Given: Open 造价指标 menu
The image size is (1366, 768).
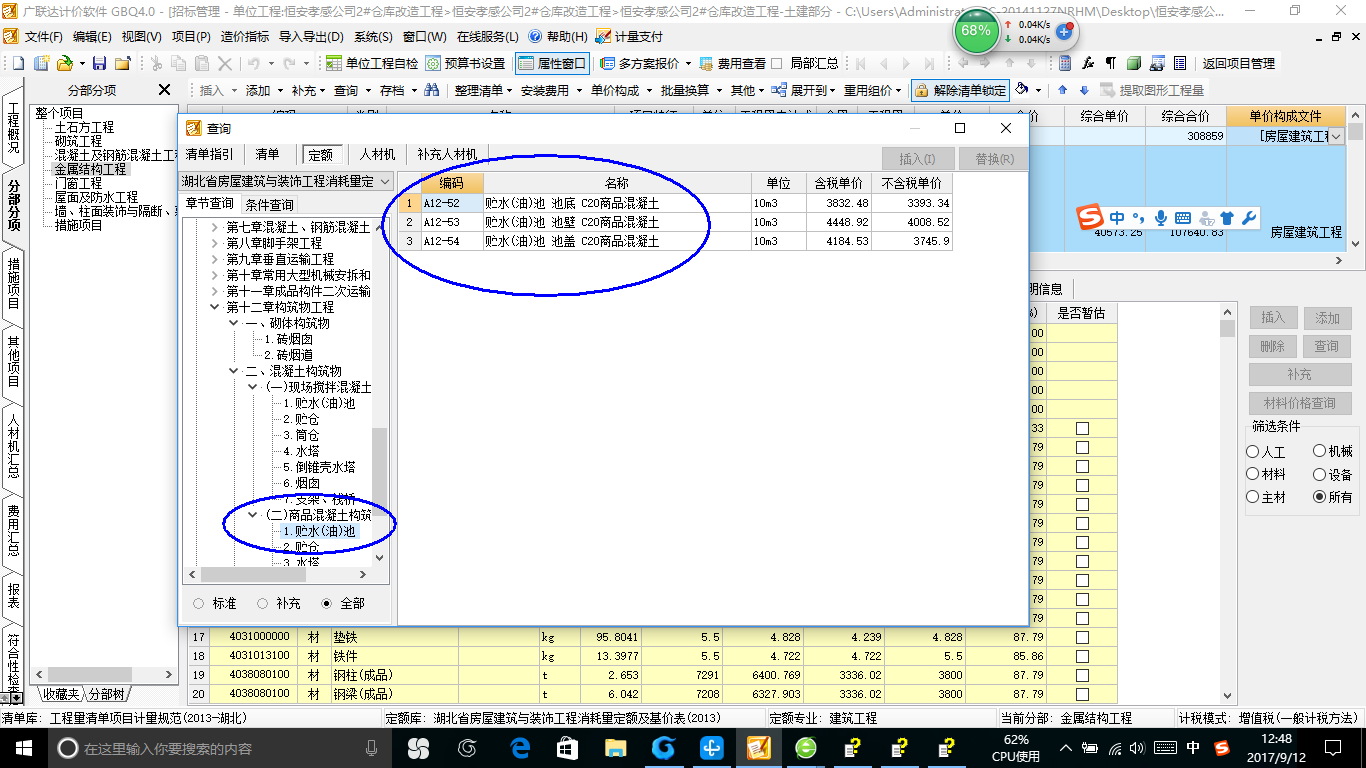Looking at the screenshot, I should pos(245,36).
